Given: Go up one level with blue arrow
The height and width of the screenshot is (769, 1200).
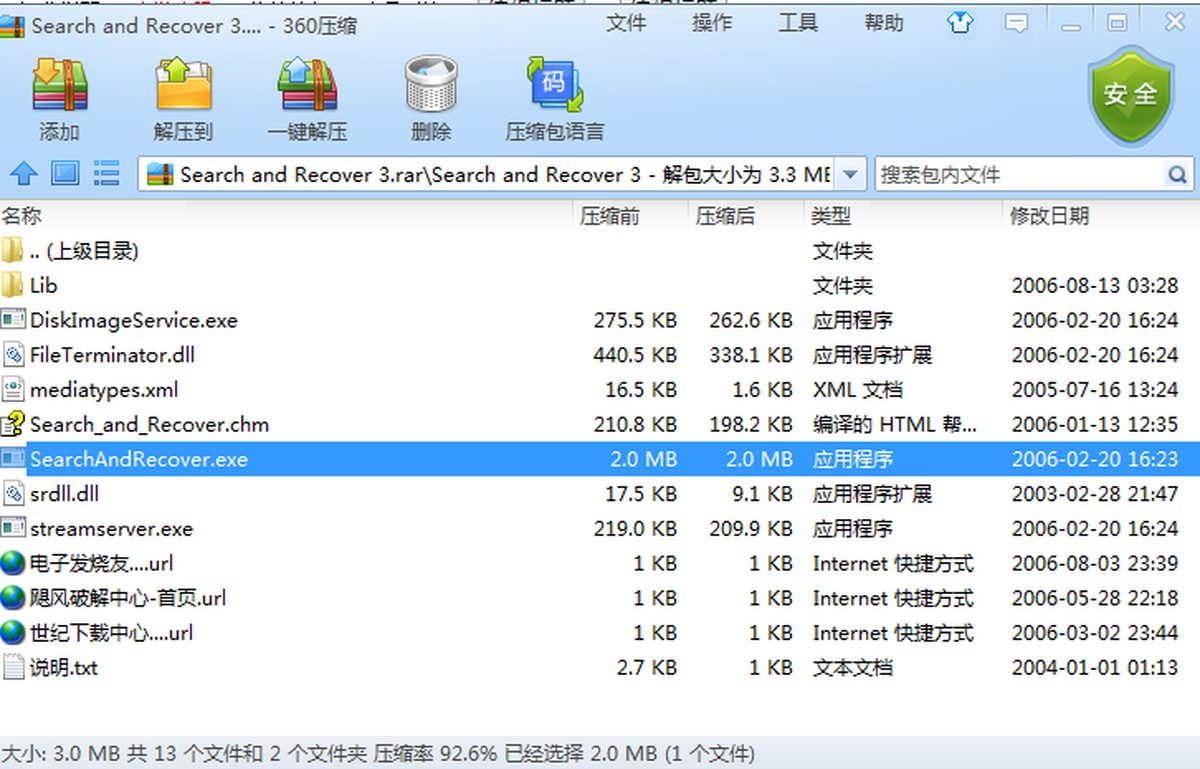Looking at the screenshot, I should pos(23,174).
